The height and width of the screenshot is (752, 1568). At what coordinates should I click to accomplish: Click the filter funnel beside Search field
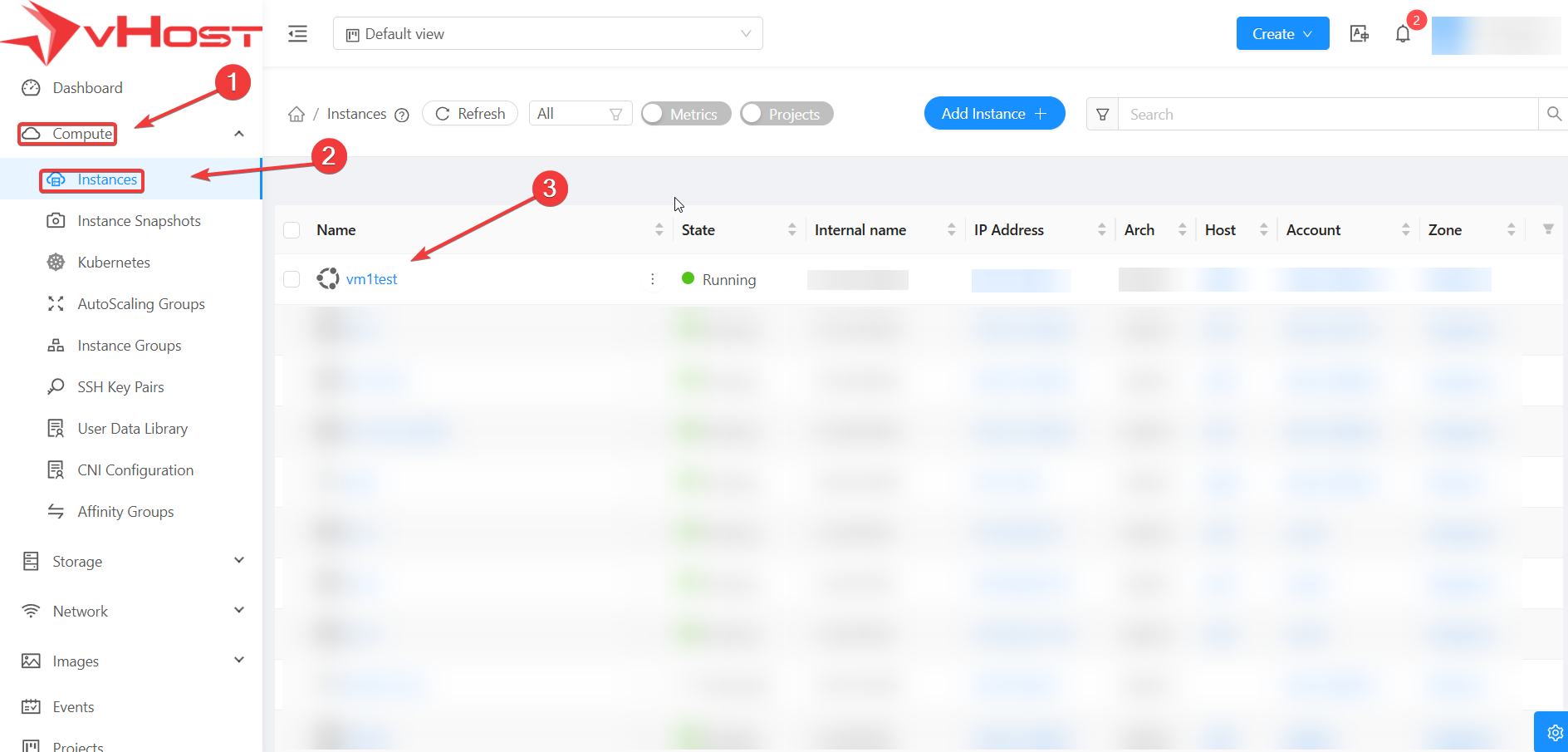pyautogui.click(x=1103, y=115)
